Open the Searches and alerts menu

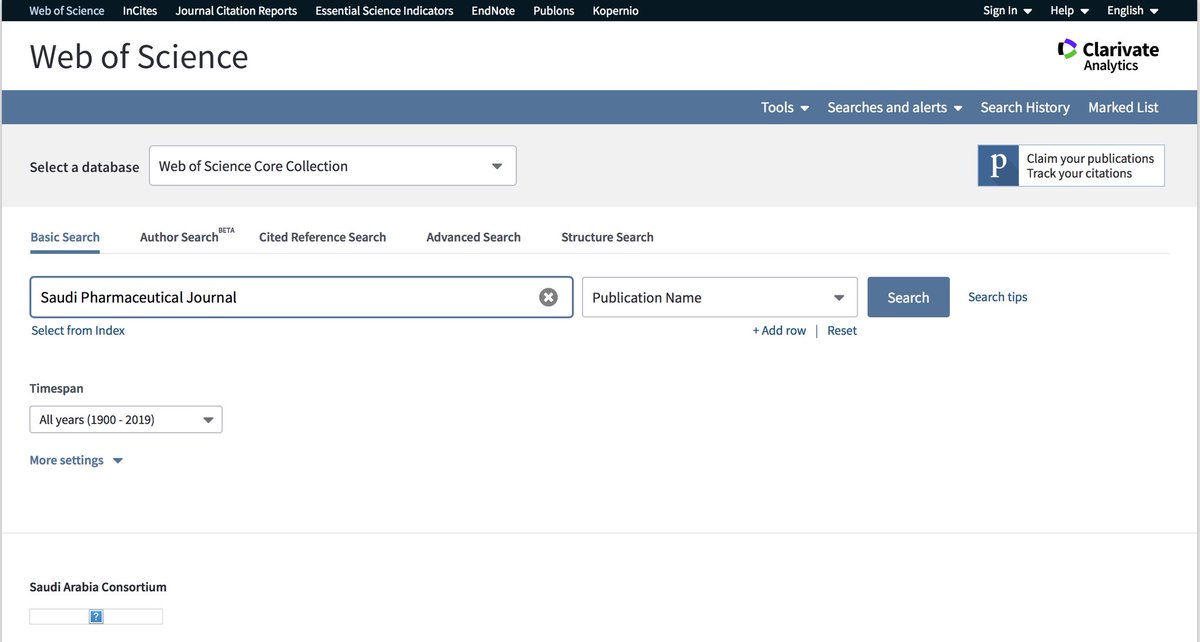pos(895,108)
